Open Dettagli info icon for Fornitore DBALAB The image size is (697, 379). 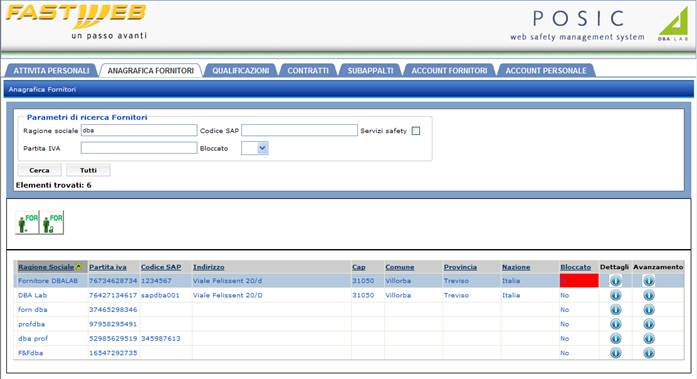click(615, 281)
